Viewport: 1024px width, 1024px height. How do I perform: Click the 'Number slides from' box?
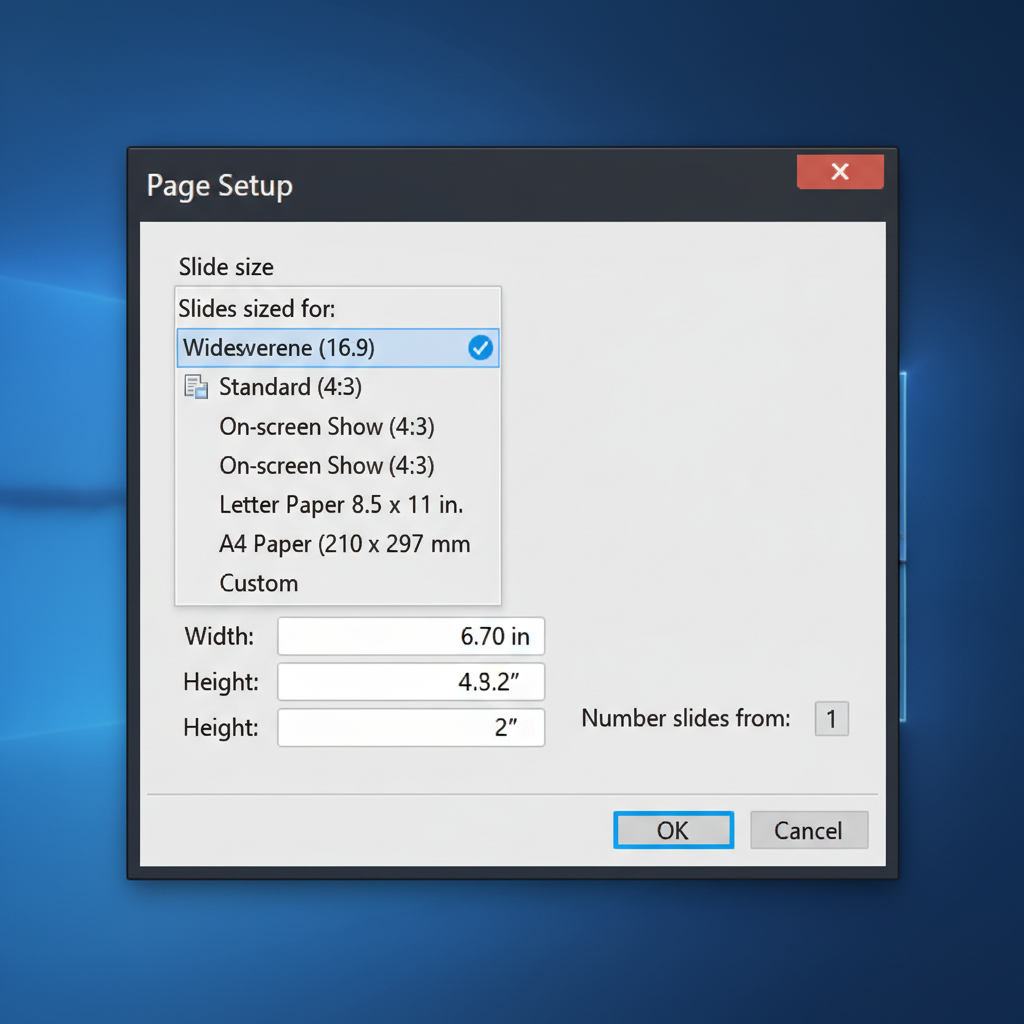coord(831,718)
